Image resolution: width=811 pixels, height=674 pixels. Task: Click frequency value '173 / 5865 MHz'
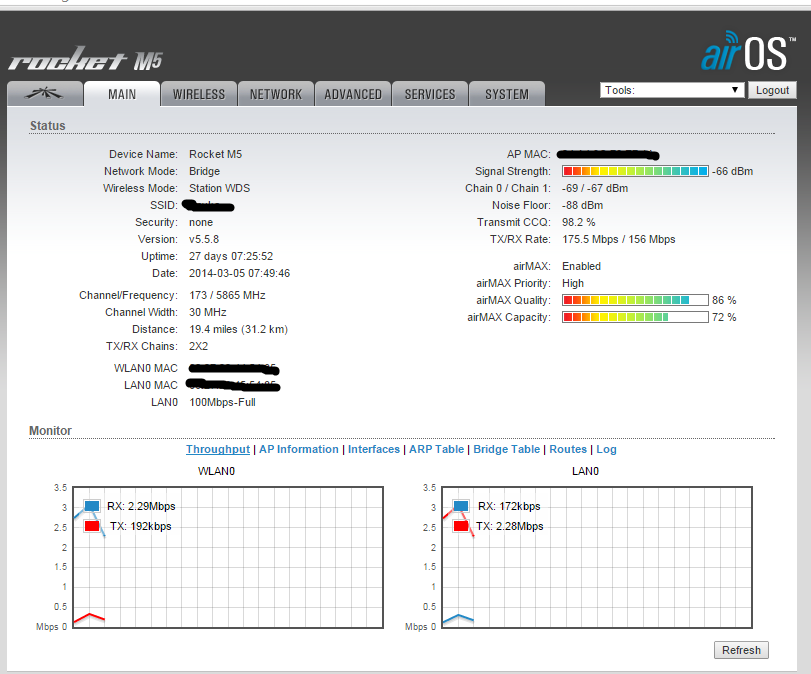pyautogui.click(x=227, y=295)
